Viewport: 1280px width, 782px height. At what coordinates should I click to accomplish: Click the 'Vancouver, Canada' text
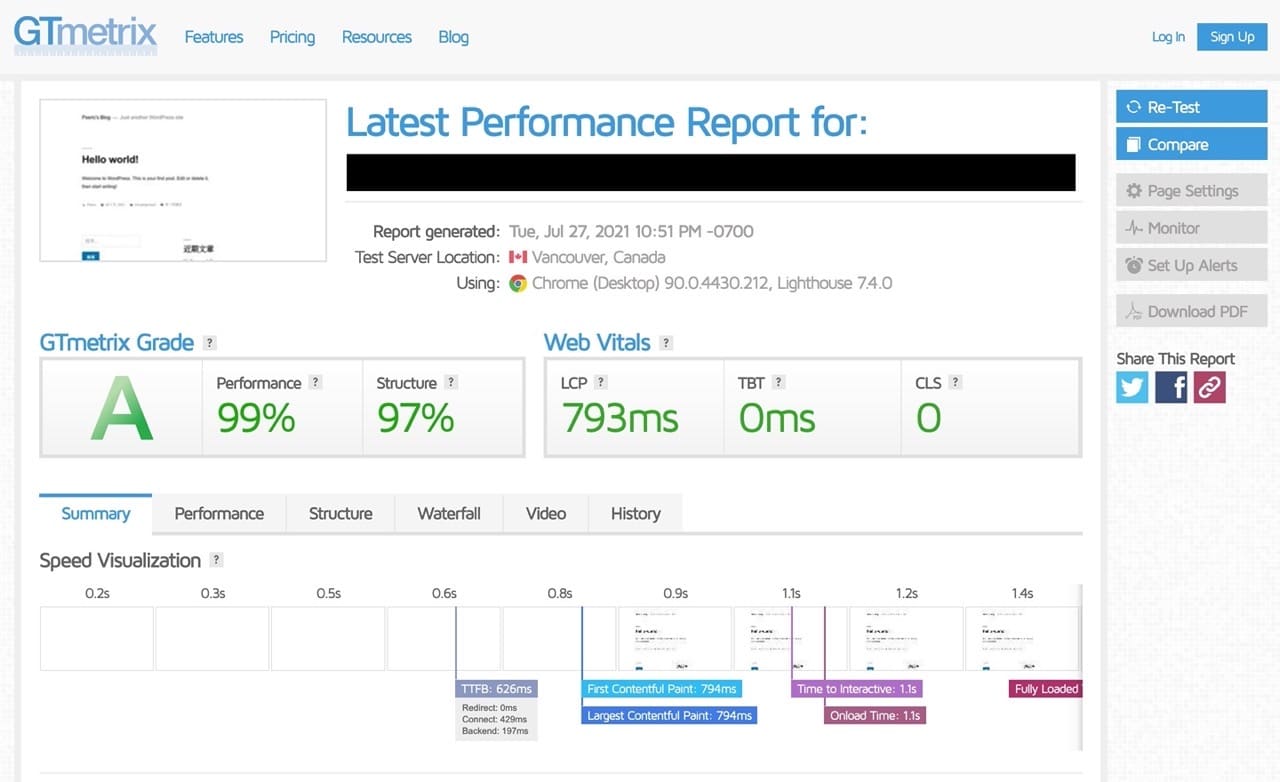[598, 257]
